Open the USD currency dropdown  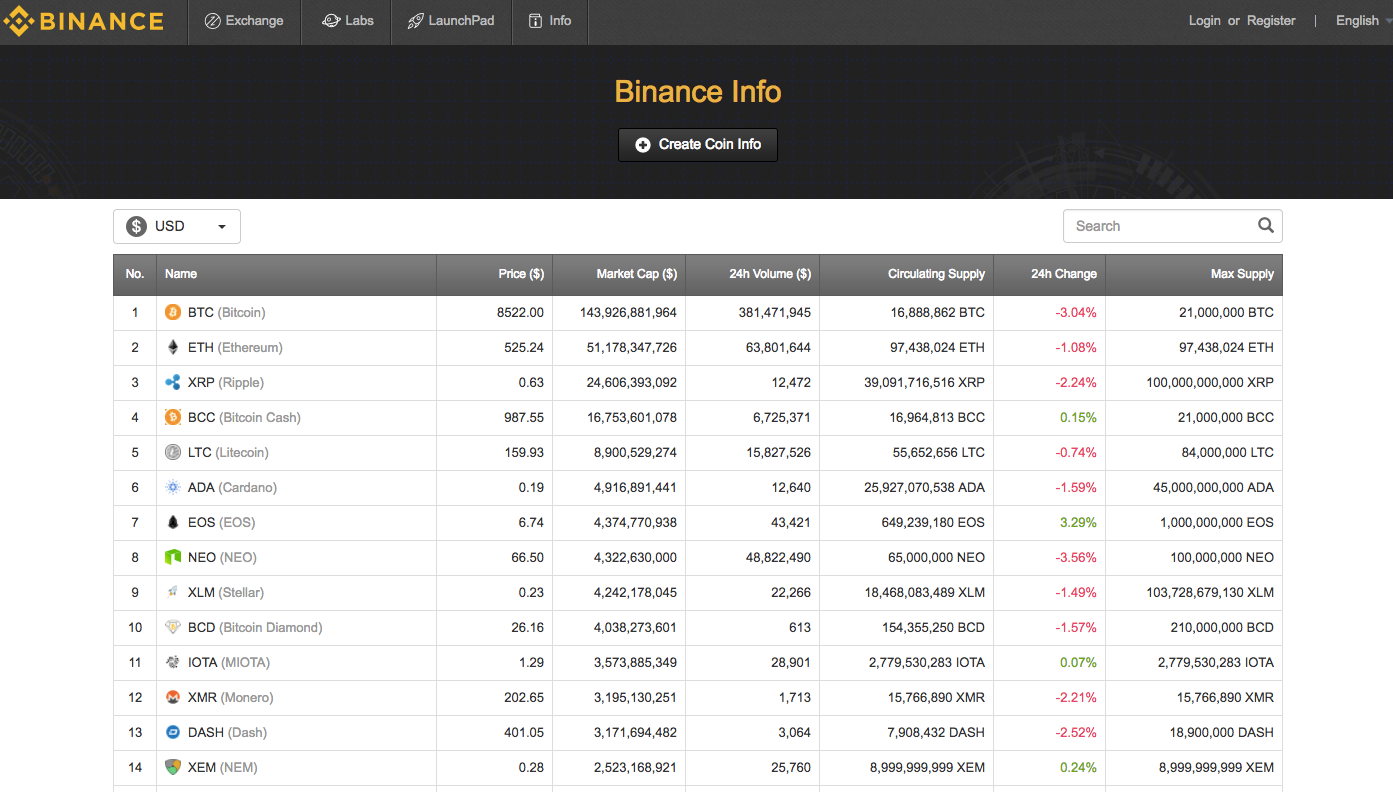tap(177, 226)
